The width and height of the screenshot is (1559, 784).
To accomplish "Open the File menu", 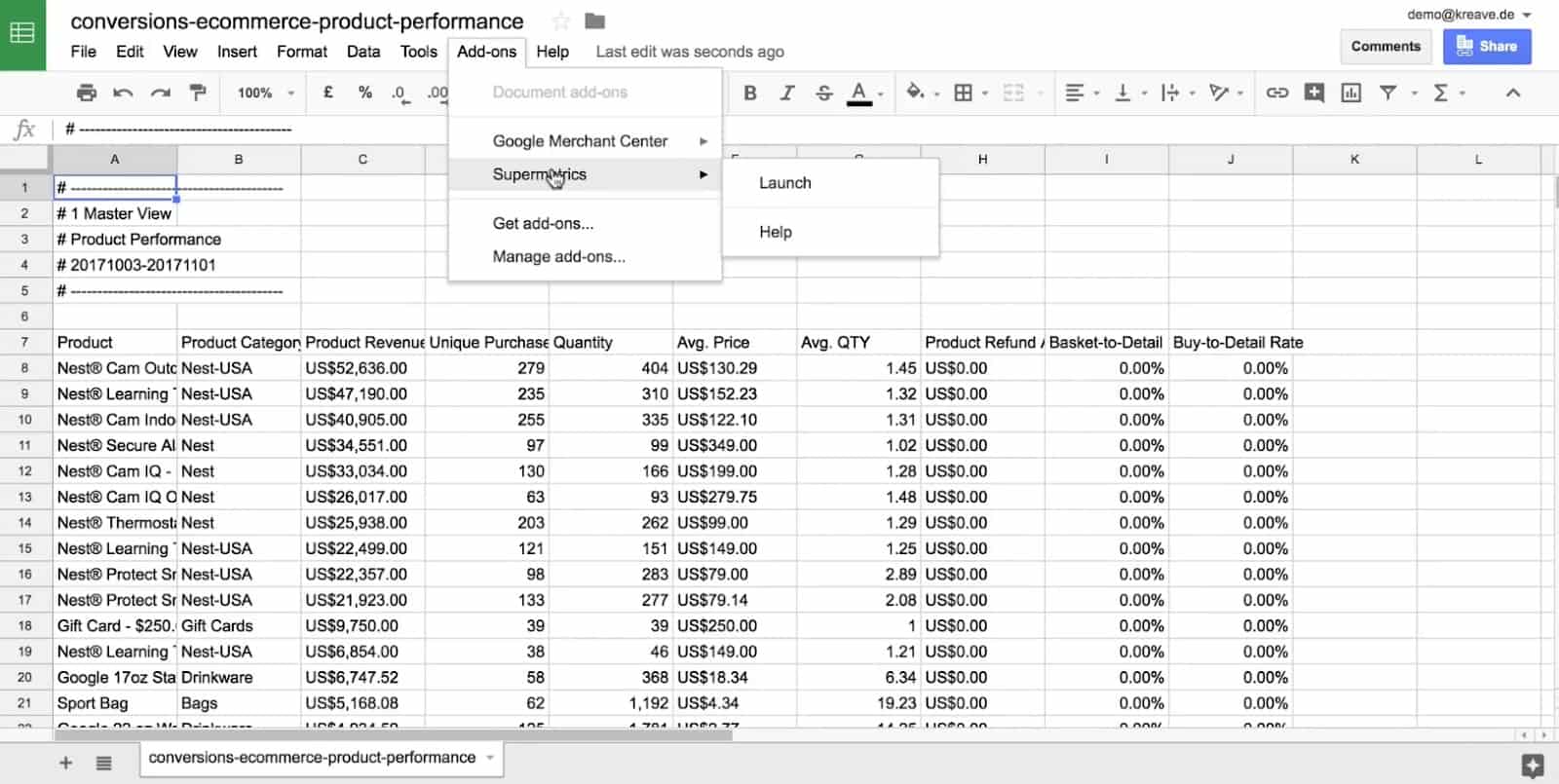I will coord(84,52).
